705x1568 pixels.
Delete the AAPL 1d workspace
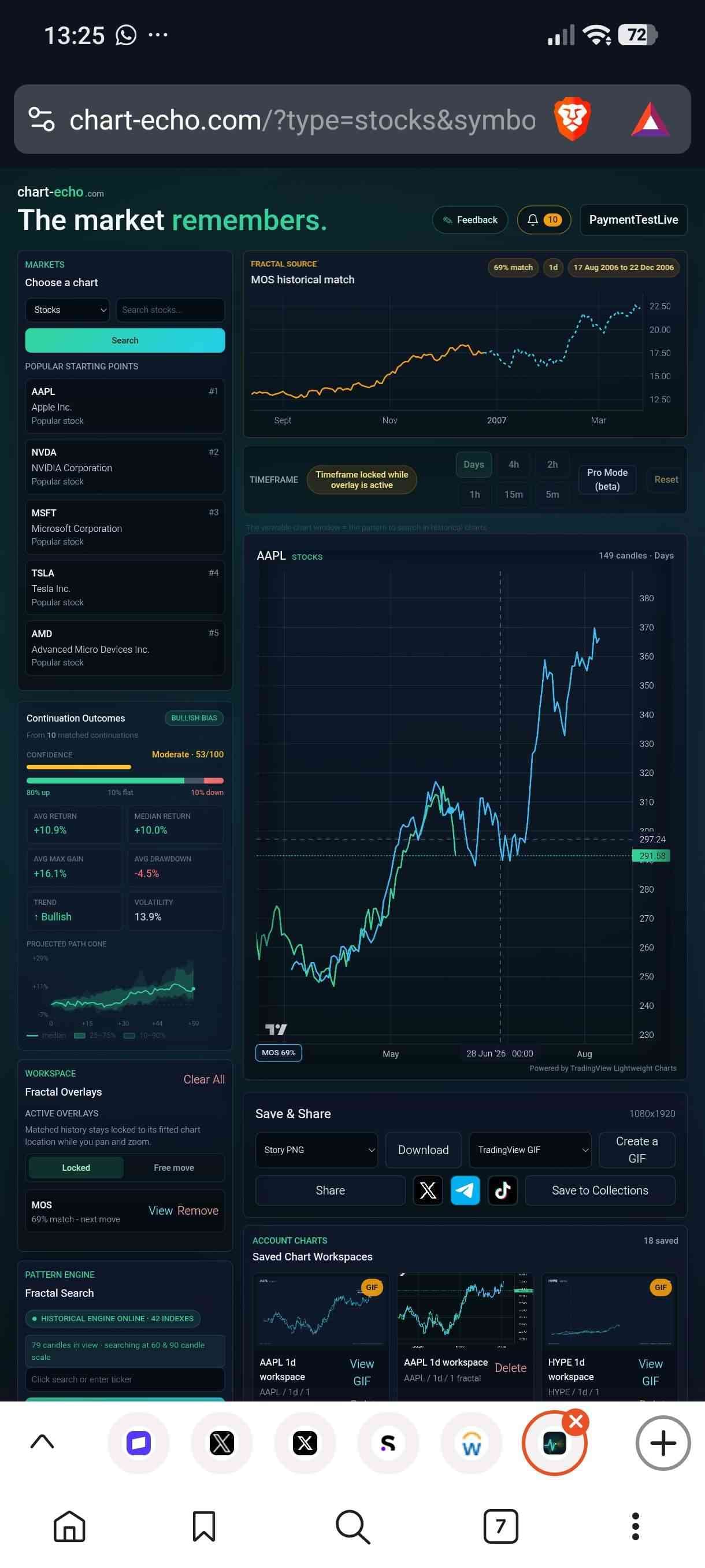point(510,1369)
